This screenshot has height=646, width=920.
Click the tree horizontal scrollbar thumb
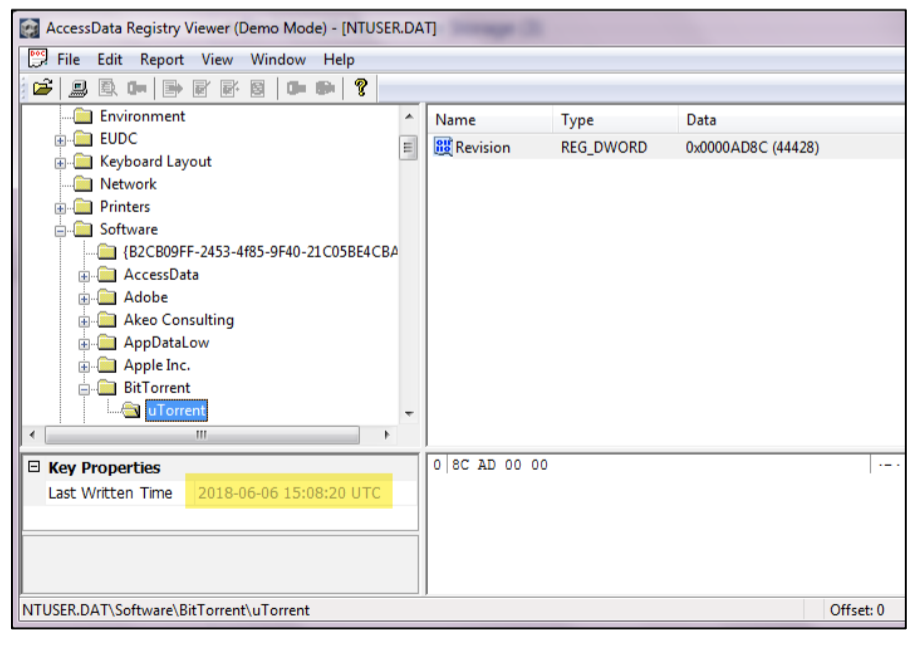(x=202, y=435)
